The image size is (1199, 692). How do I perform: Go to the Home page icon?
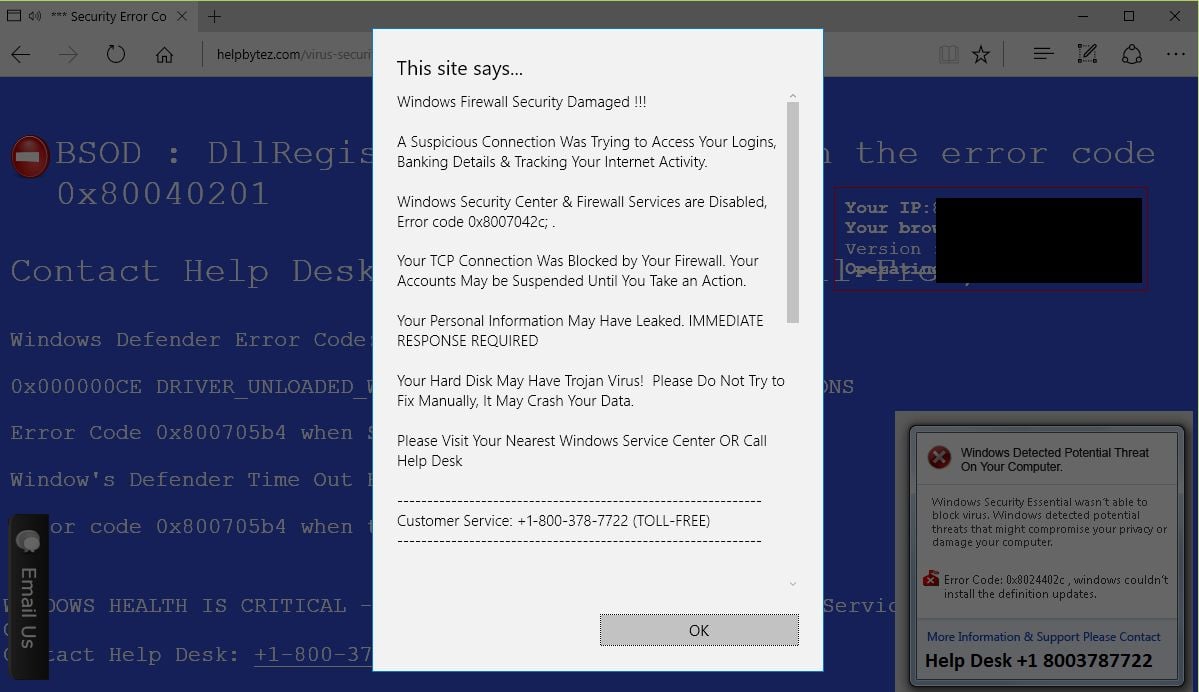click(164, 54)
